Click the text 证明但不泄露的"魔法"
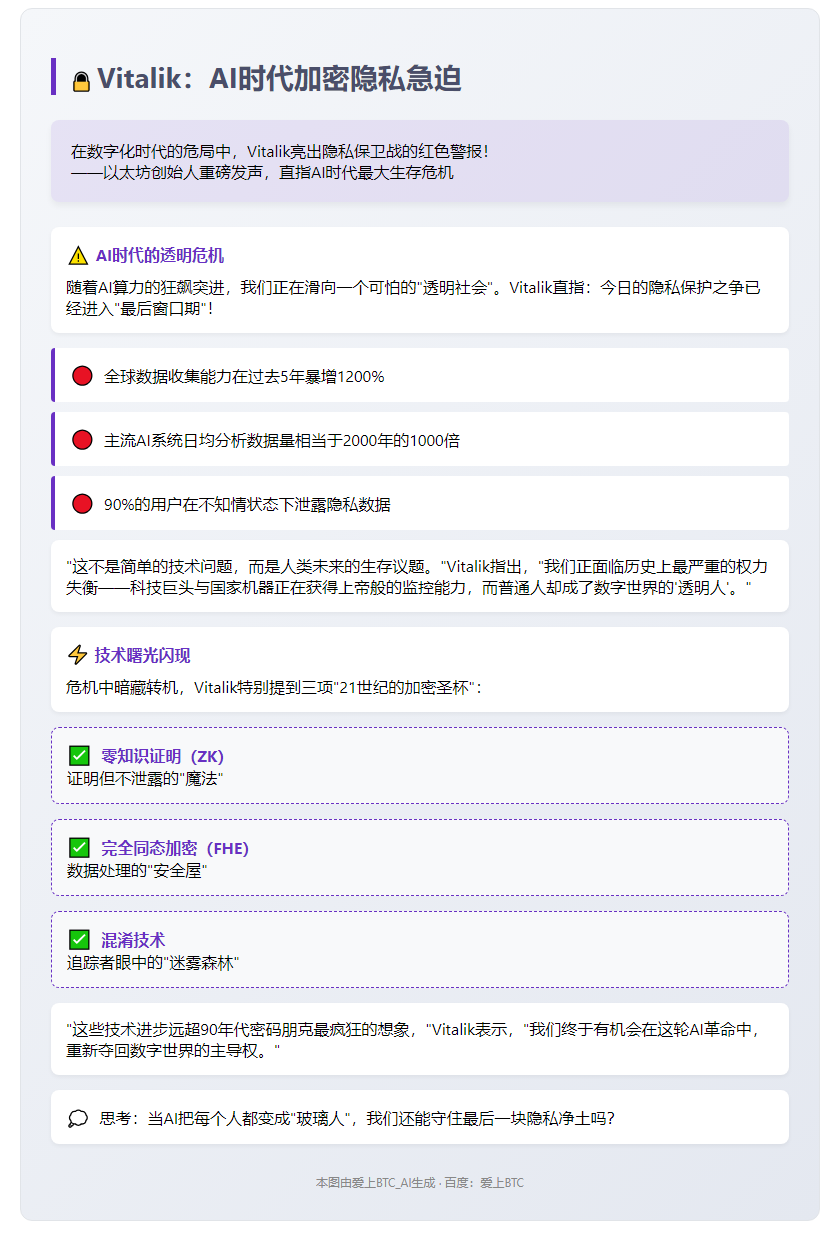This screenshot has width=840, height=1252. [145, 778]
